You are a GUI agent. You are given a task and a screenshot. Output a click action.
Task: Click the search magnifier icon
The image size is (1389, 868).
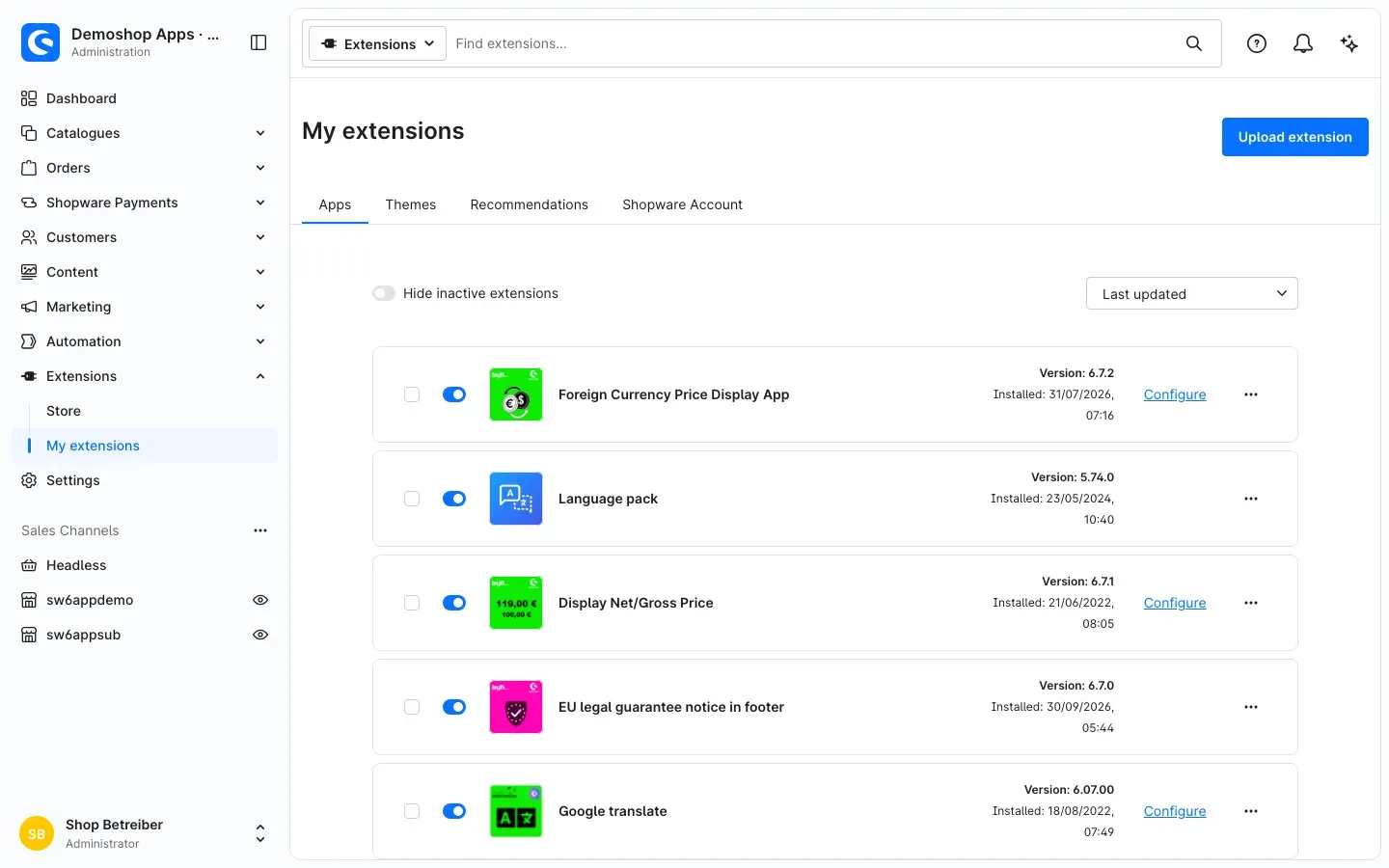1194,43
